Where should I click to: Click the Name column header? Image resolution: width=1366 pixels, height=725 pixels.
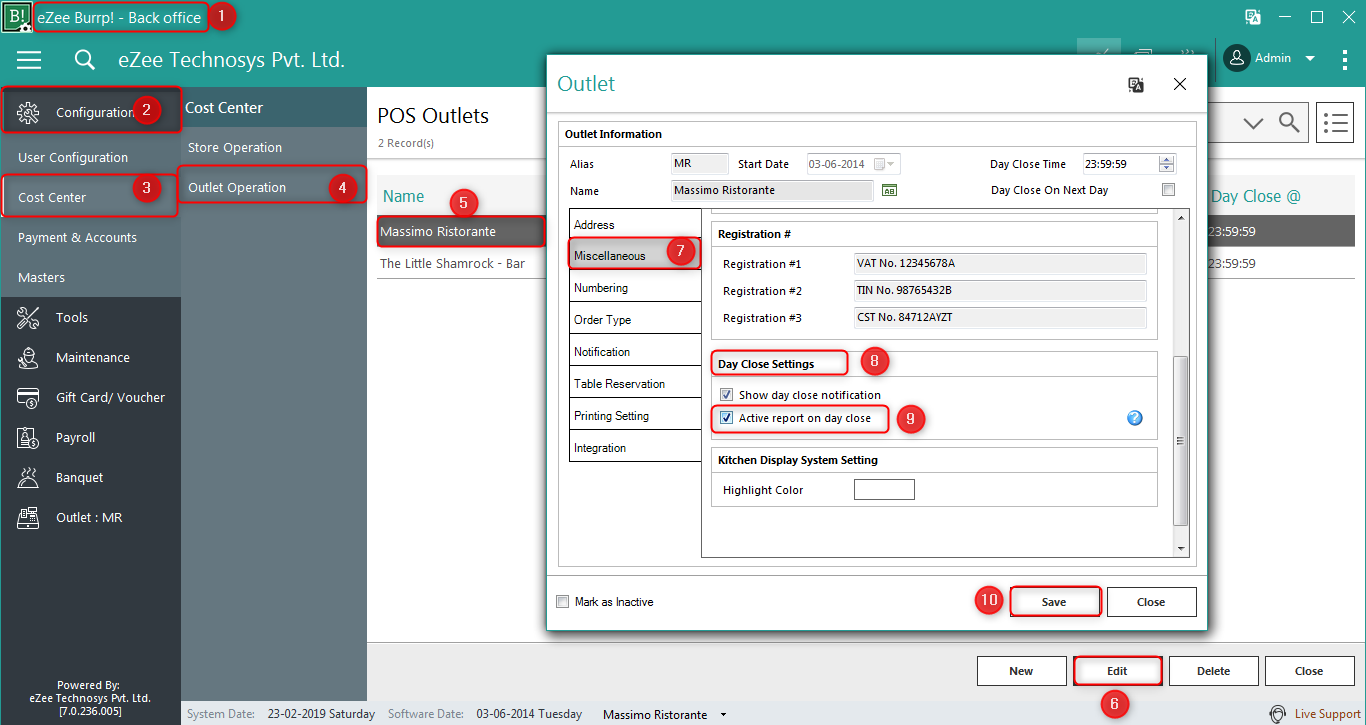[x=404, y=196]
